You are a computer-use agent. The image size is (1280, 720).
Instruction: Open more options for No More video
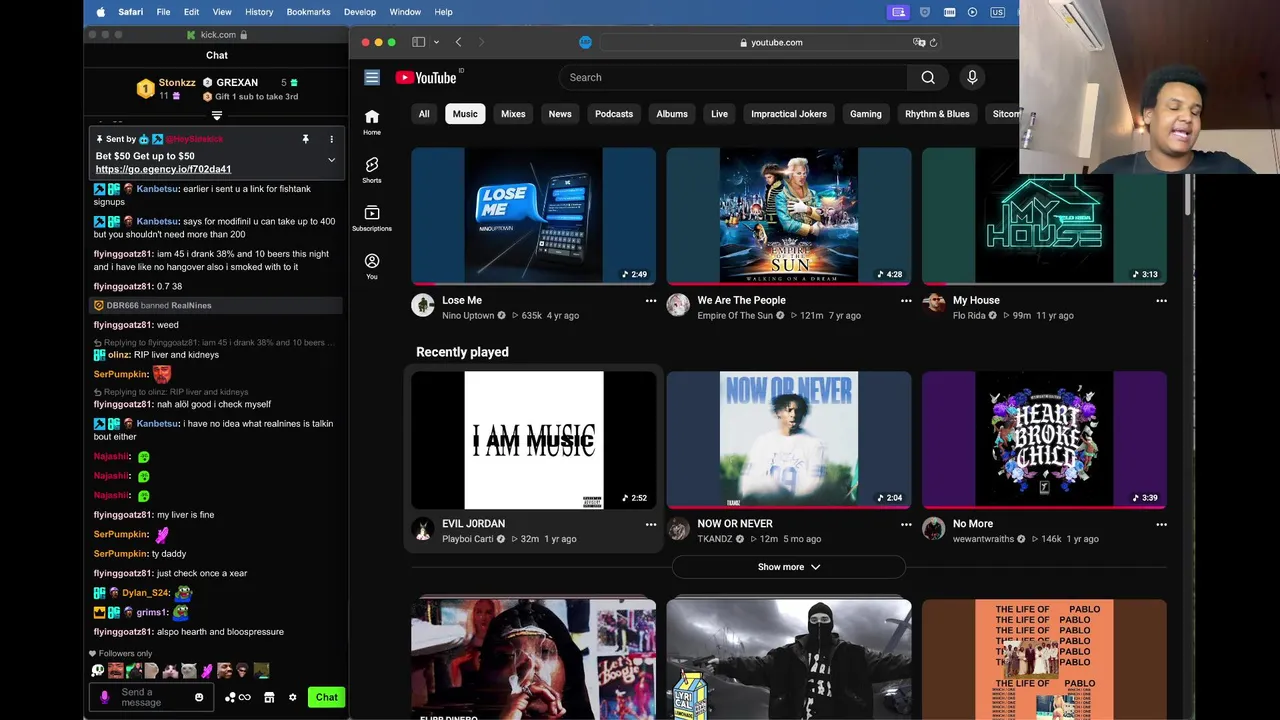1161,524
